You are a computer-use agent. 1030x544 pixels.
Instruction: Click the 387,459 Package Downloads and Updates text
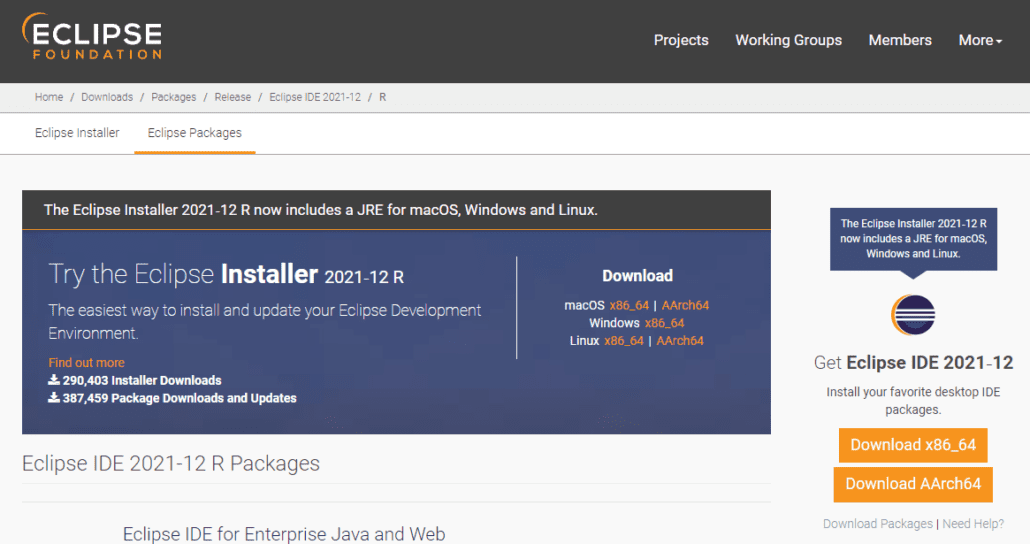click(179, 398)
